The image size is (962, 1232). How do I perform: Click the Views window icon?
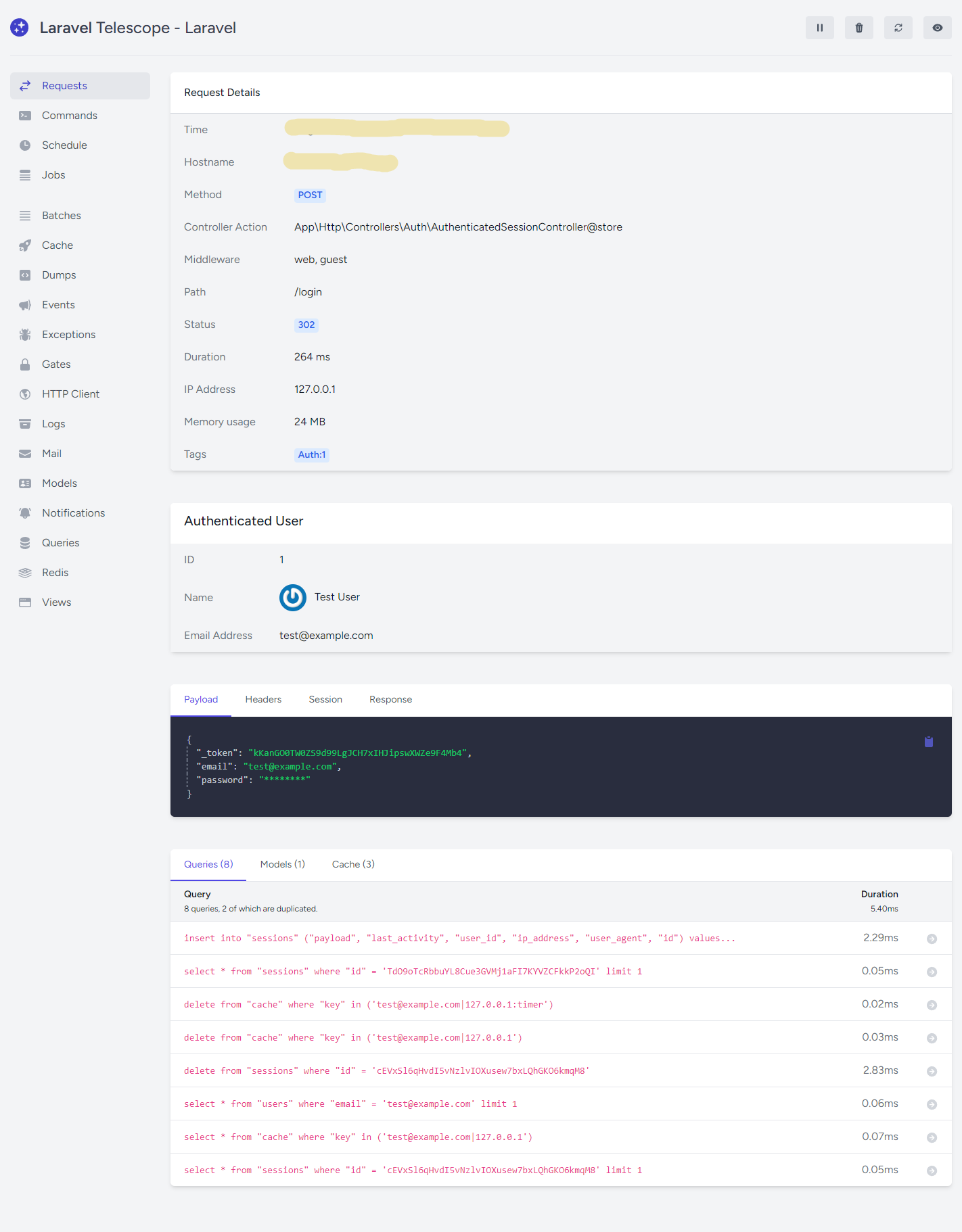coord(25,602)
